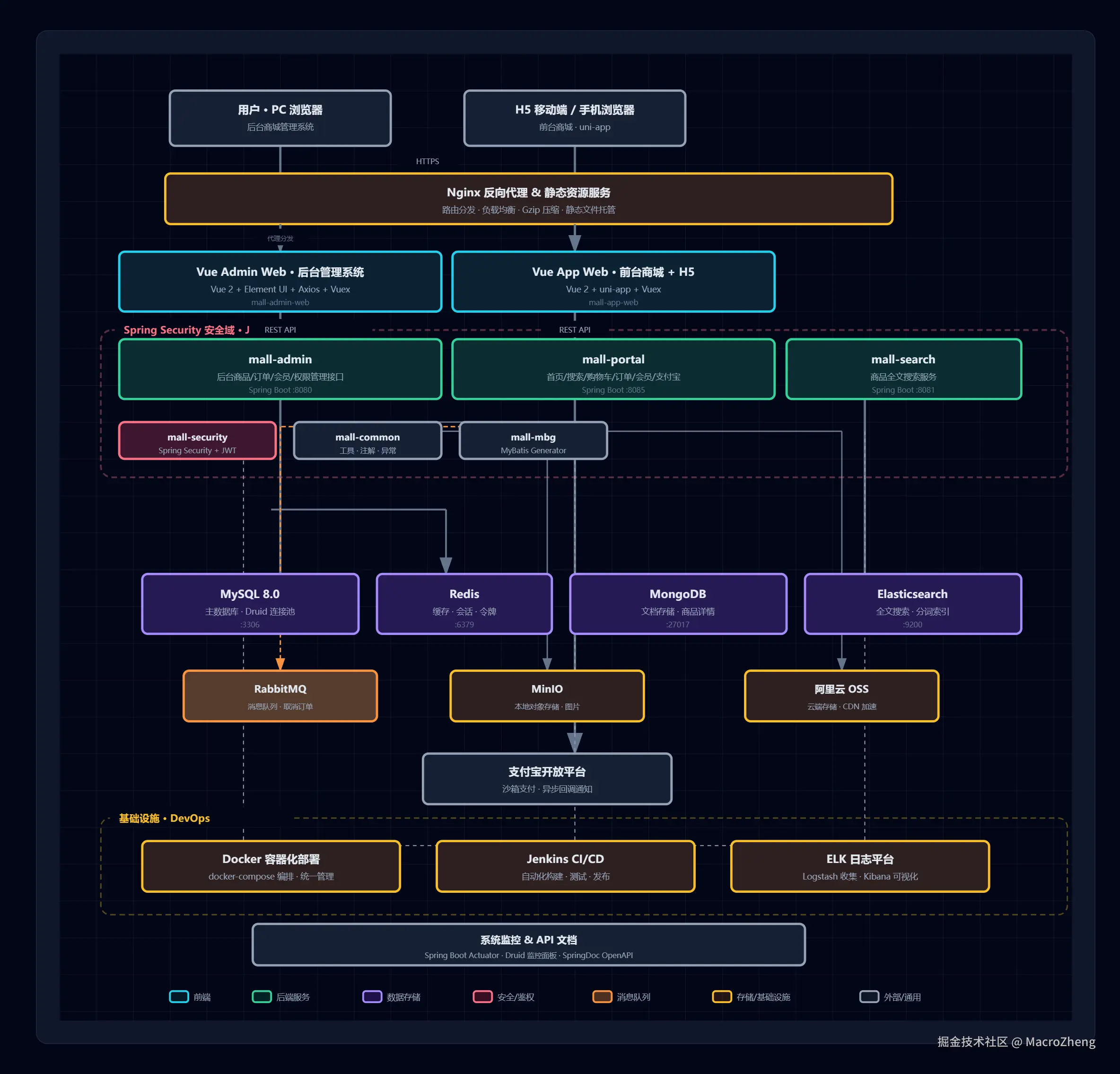The height and width of the screenshot is (1074, 1120).
Task: Select the Docker 容器化部署 box
Action: pyautogui.click(x=271, y=866)
